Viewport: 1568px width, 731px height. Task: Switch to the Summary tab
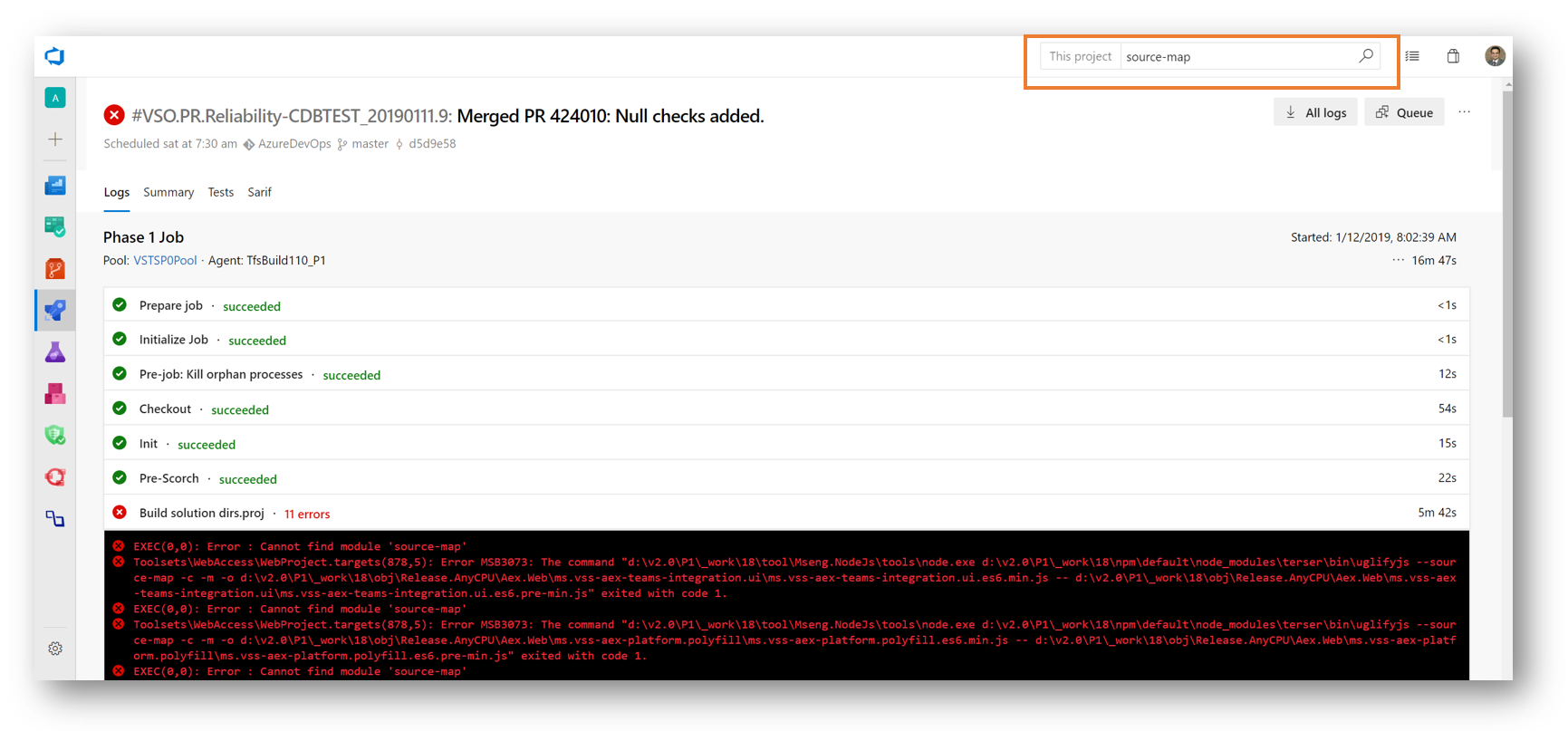pos(168,192)
